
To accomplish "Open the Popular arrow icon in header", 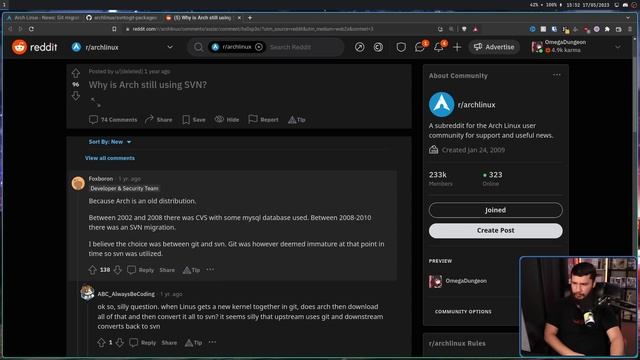I will [360, 47].
